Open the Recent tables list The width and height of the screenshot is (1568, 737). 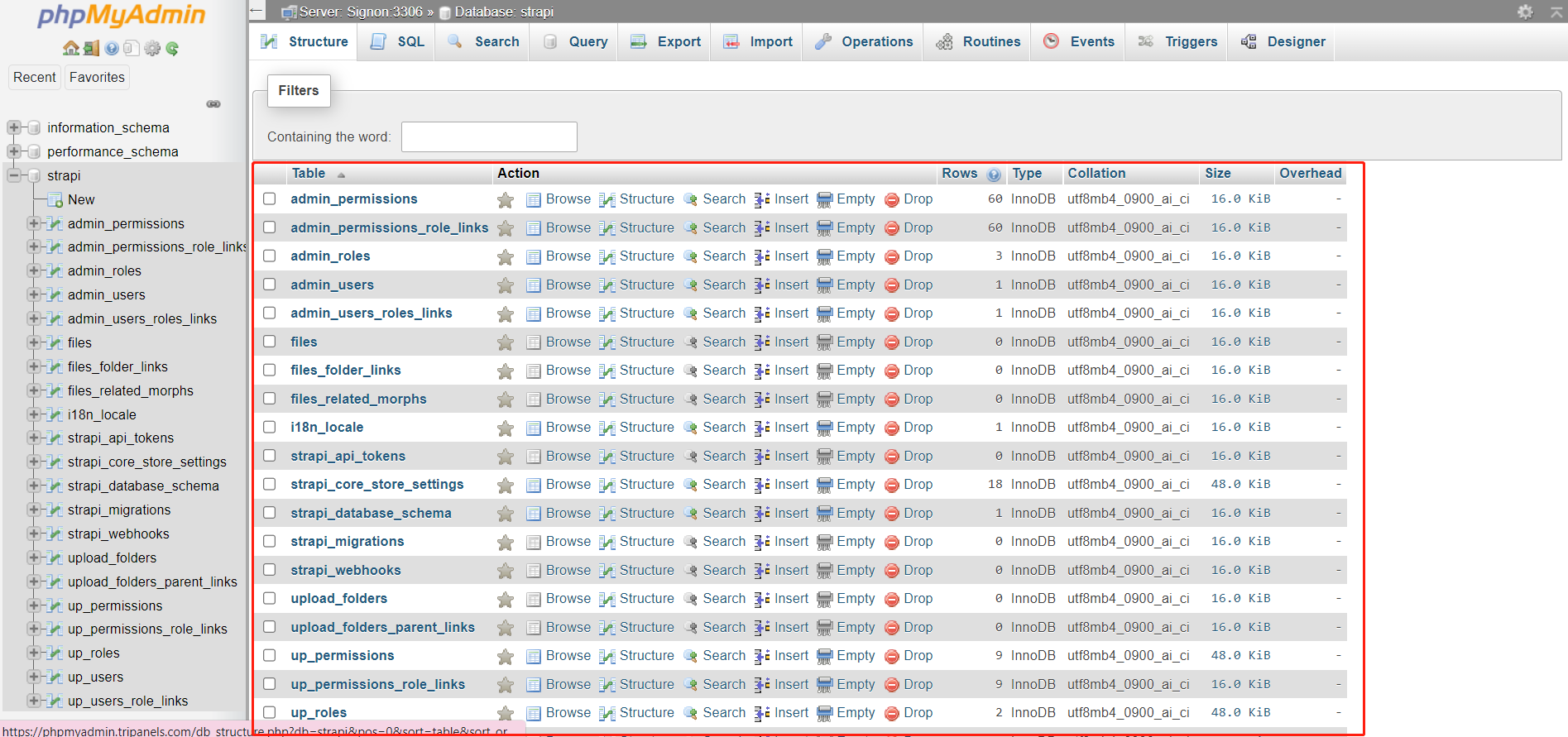35,77
